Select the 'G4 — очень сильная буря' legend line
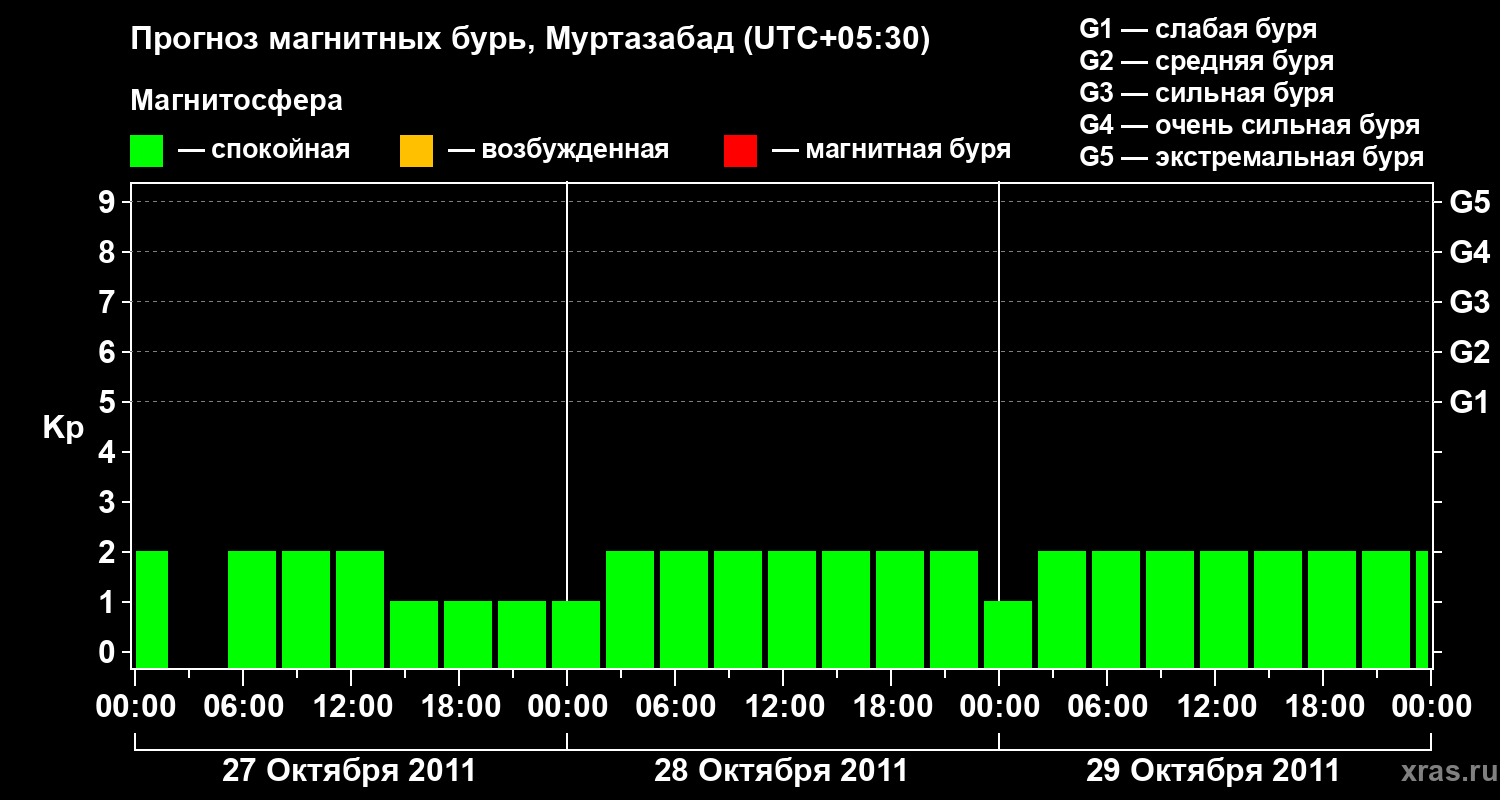1500x800 pixels. [1249, 125]
